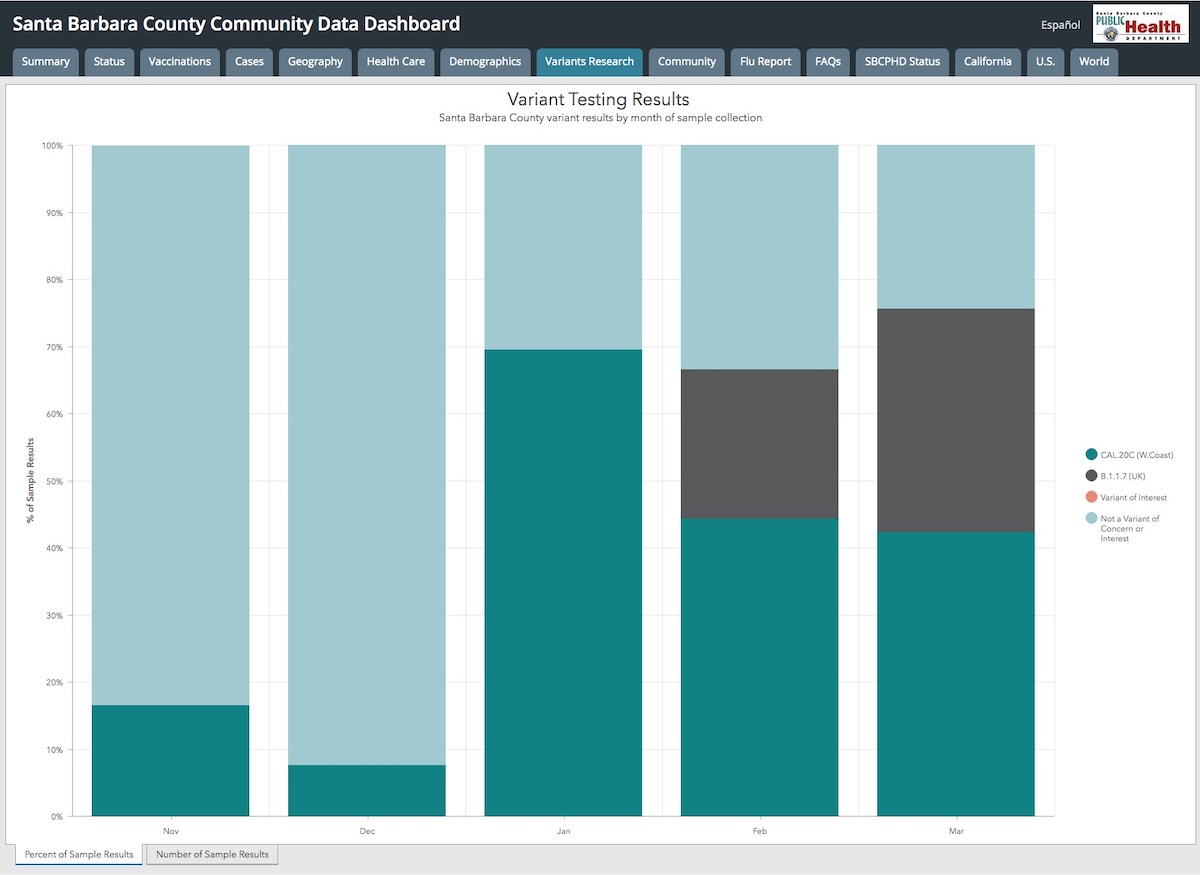Open the FAQs tab

(x=828, y=62)
